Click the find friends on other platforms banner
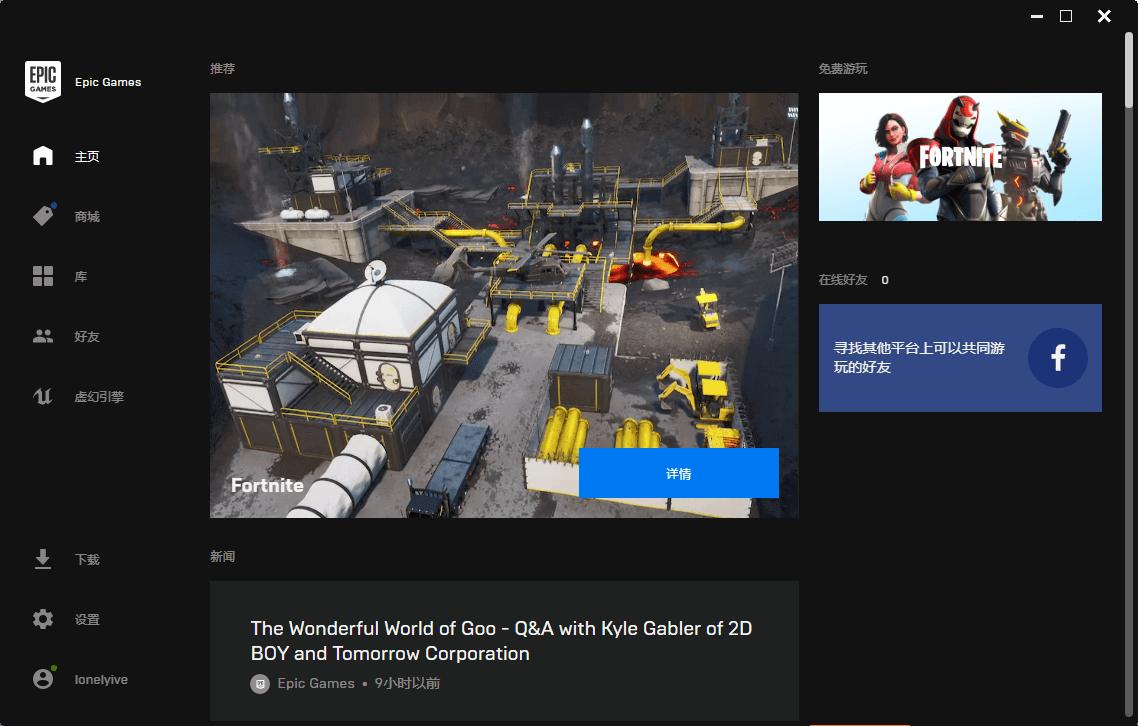Image resolution: width=1138 pixels, height=726 pixels. point(960,358)
